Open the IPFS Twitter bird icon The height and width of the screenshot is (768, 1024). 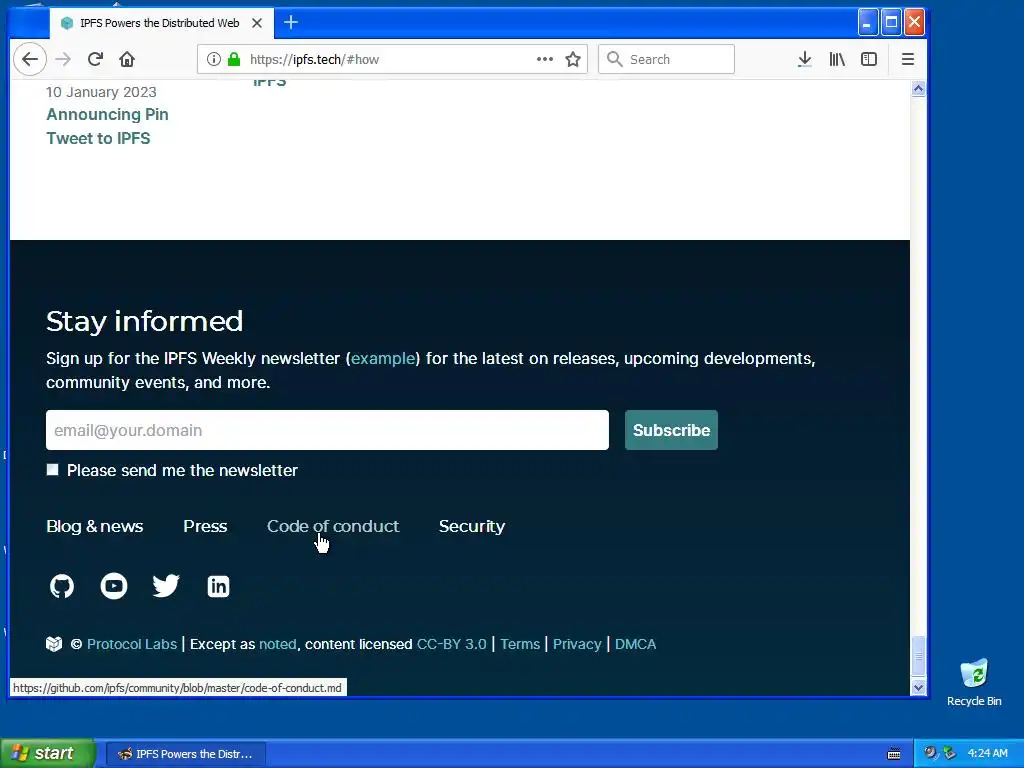166,586
